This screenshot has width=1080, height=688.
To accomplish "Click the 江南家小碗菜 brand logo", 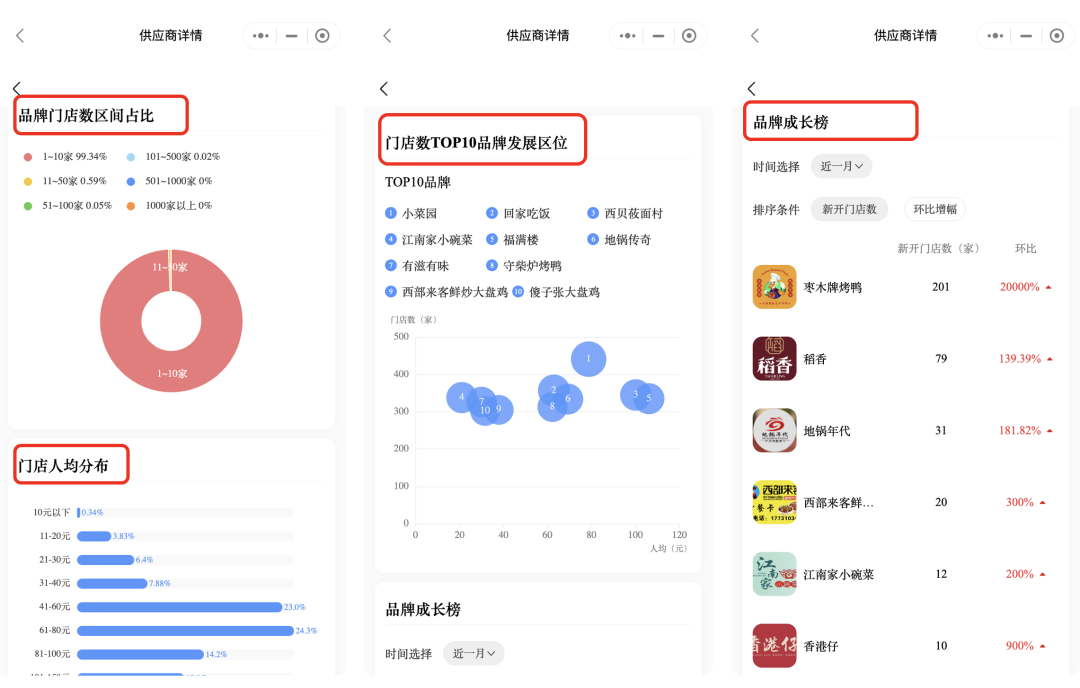I will coord(774,575).
